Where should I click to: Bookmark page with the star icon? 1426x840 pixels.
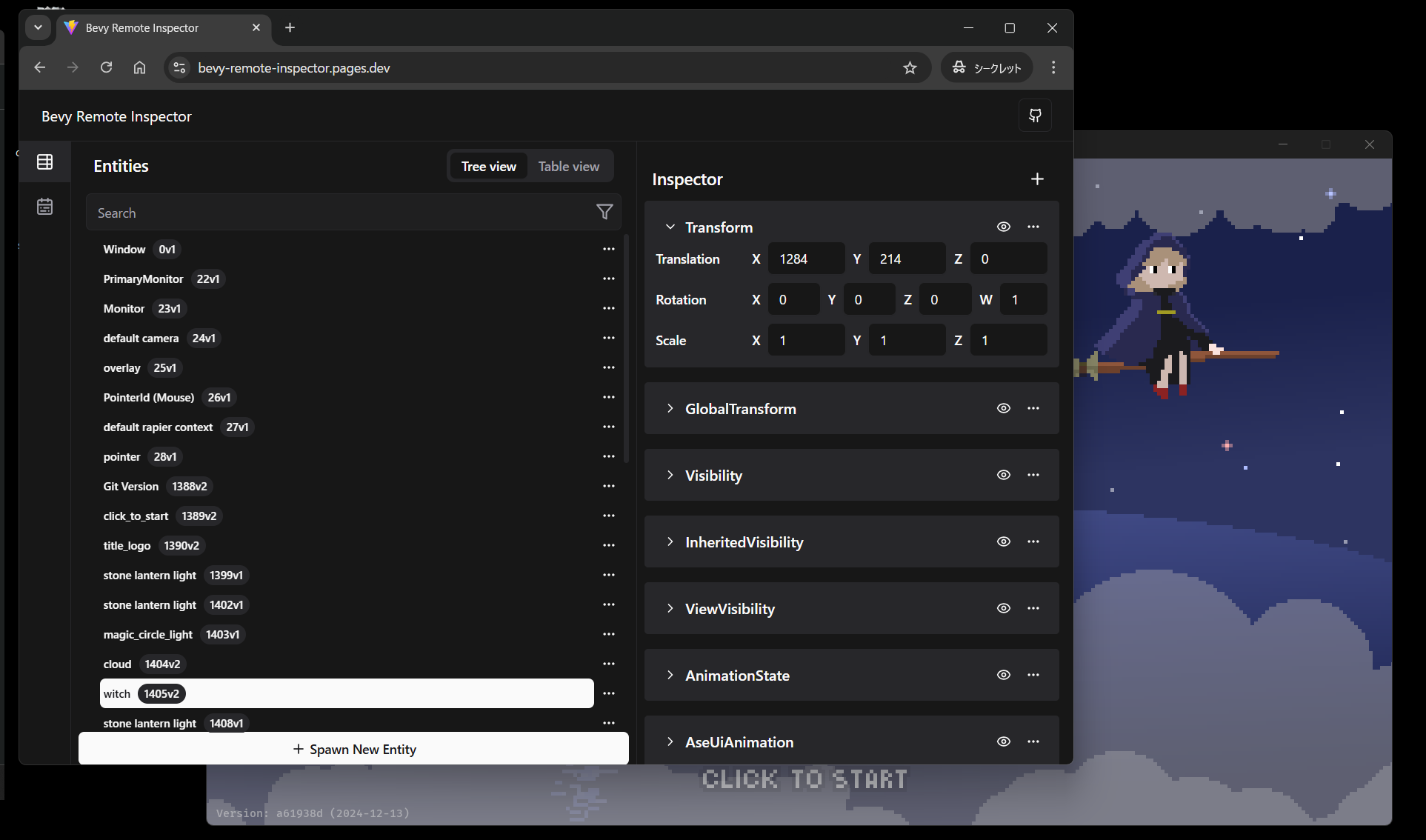click(910, 68)
